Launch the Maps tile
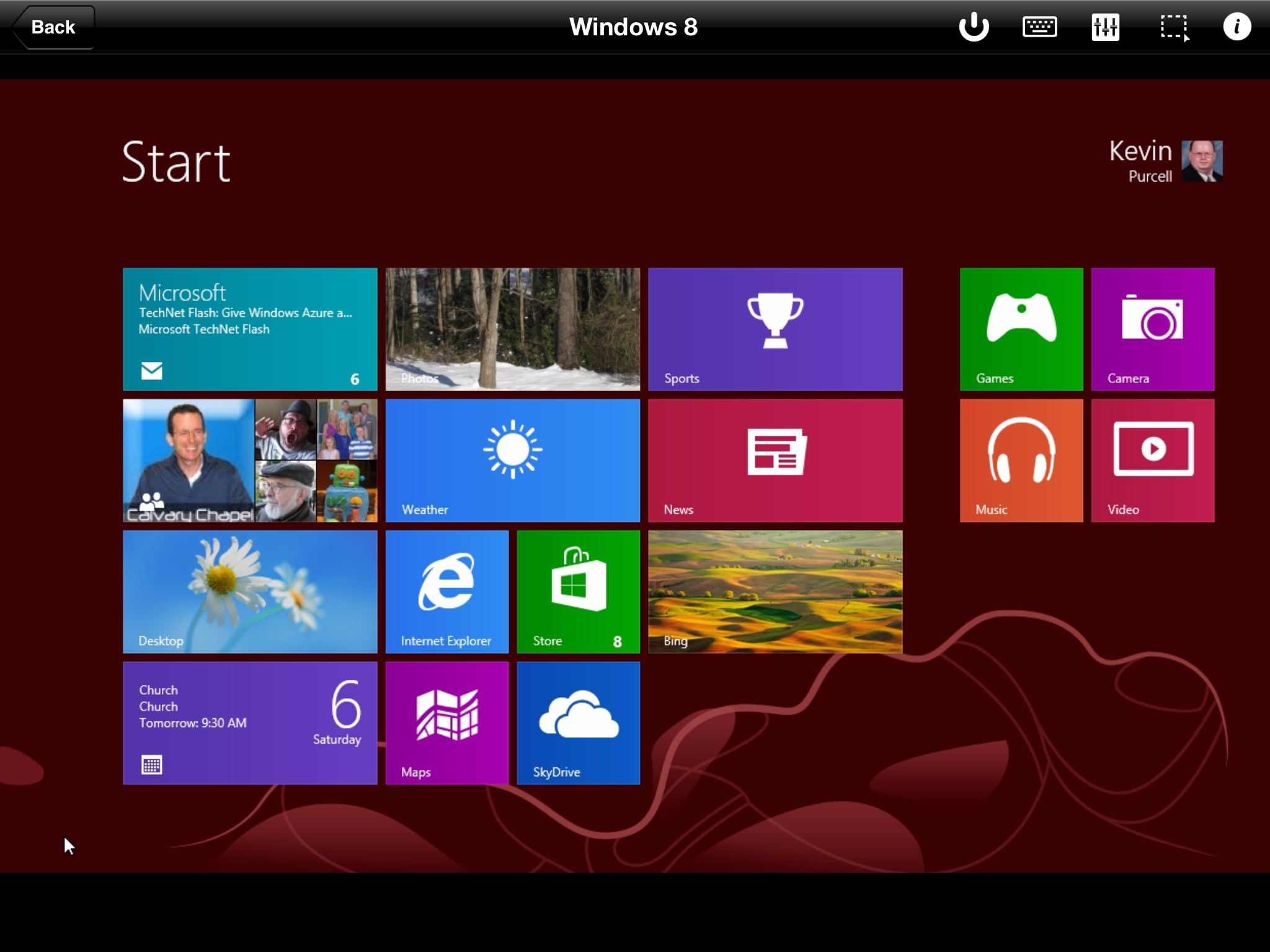Screen dimensions: 1270x952 pos(447,723)
